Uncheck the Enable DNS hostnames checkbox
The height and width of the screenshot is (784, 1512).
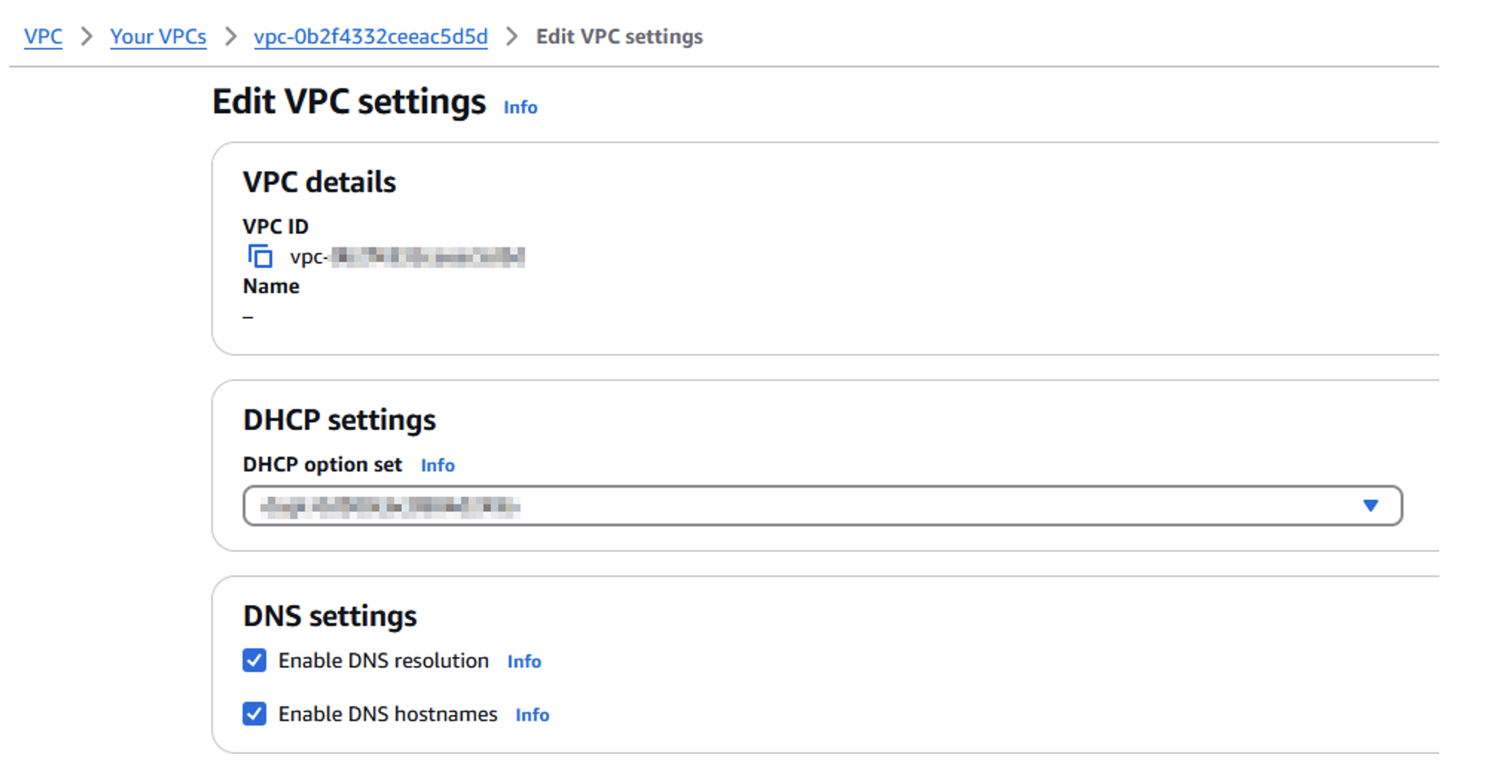pos(254,714)
